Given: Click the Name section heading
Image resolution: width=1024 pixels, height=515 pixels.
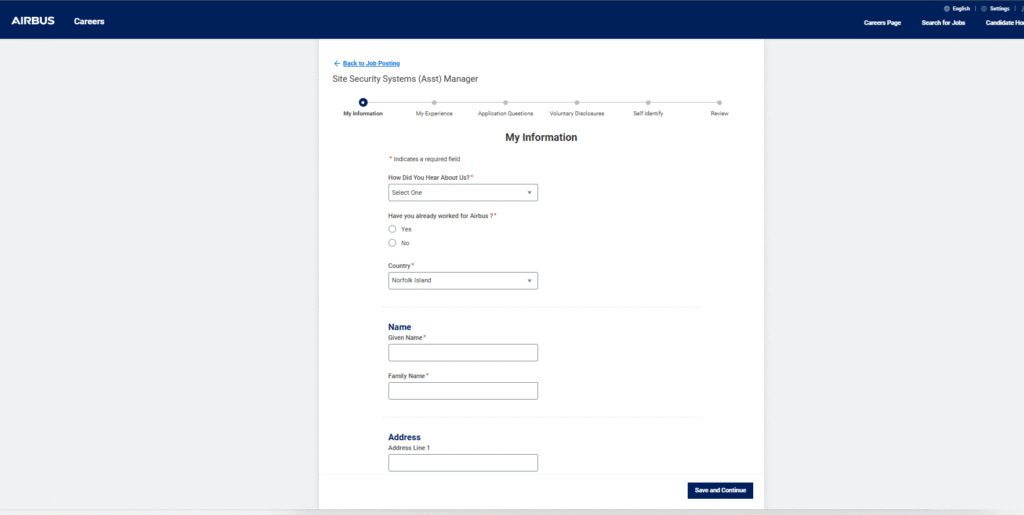Looking at the screenshot, I should point(400,326).
